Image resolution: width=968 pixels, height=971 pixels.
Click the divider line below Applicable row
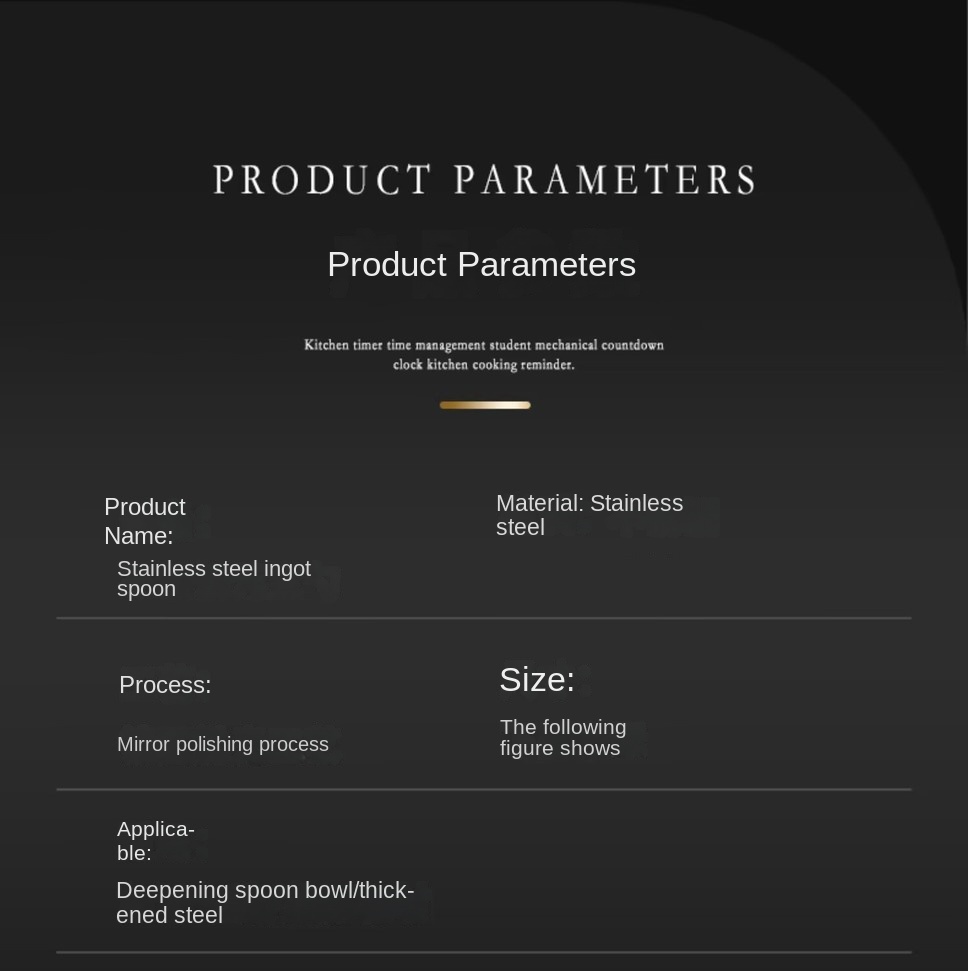[483, 952]
